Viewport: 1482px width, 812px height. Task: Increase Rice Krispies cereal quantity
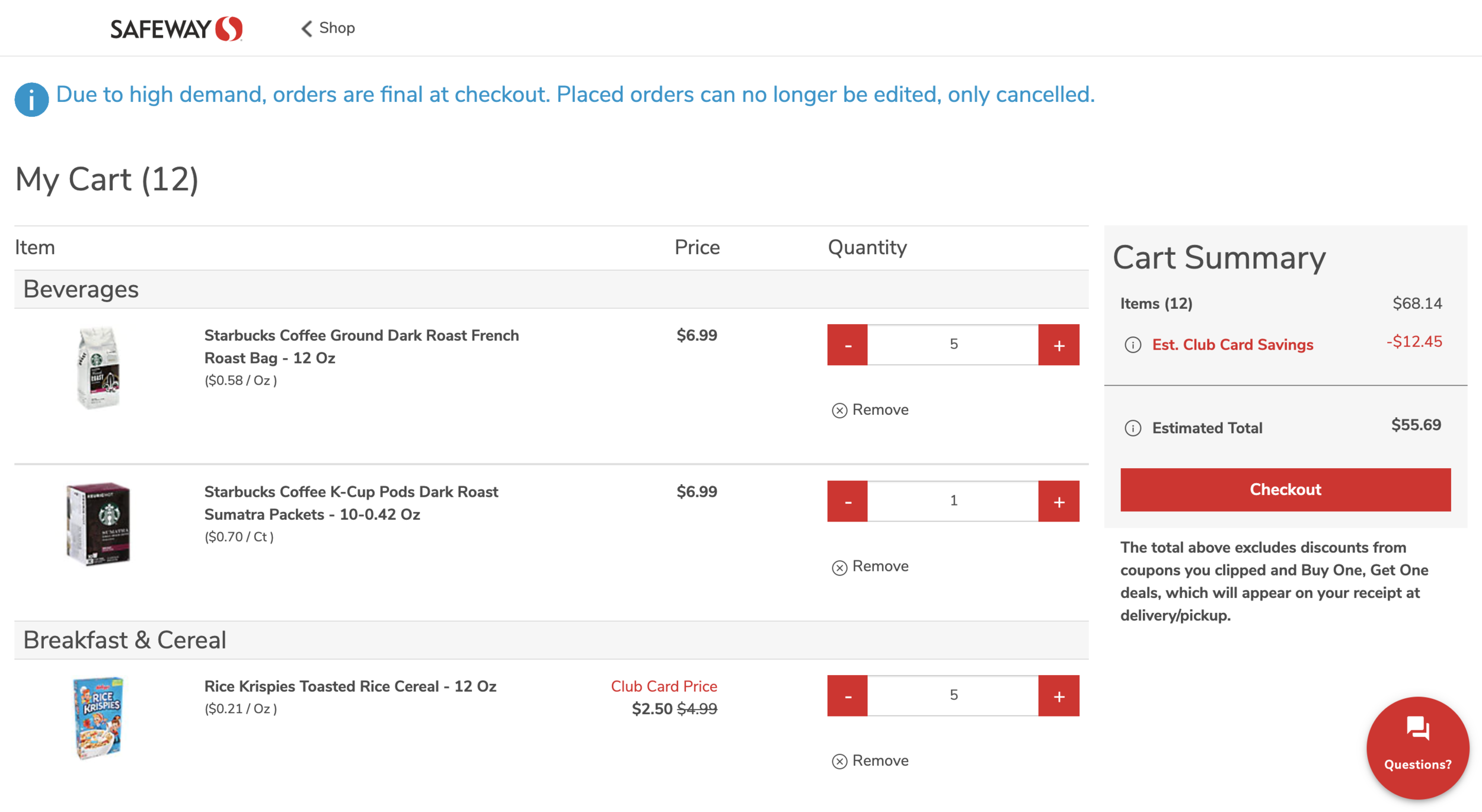click(x=1058, y=696)
